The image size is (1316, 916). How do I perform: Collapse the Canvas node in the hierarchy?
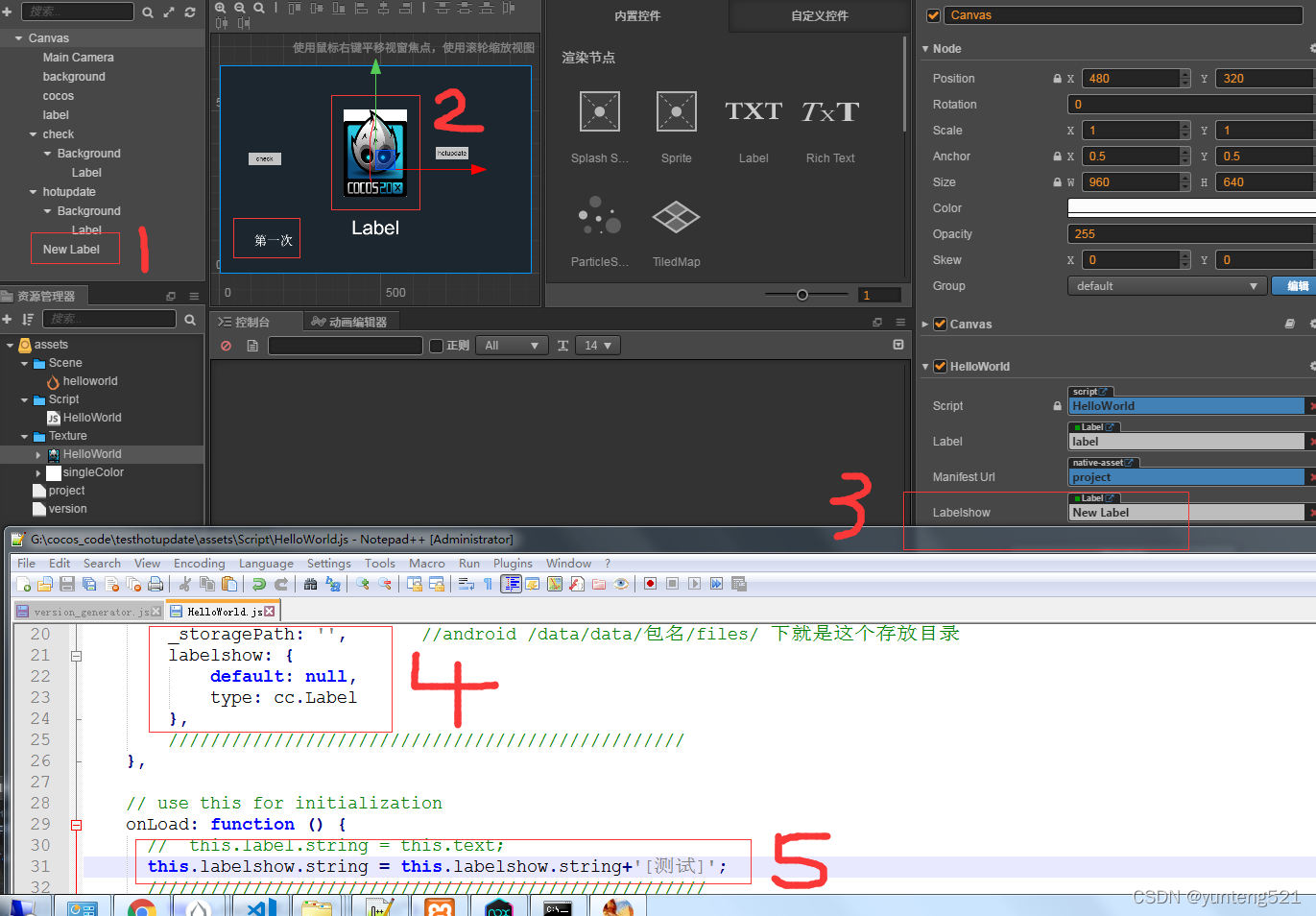pyautogui.click(x=19, y=38)
